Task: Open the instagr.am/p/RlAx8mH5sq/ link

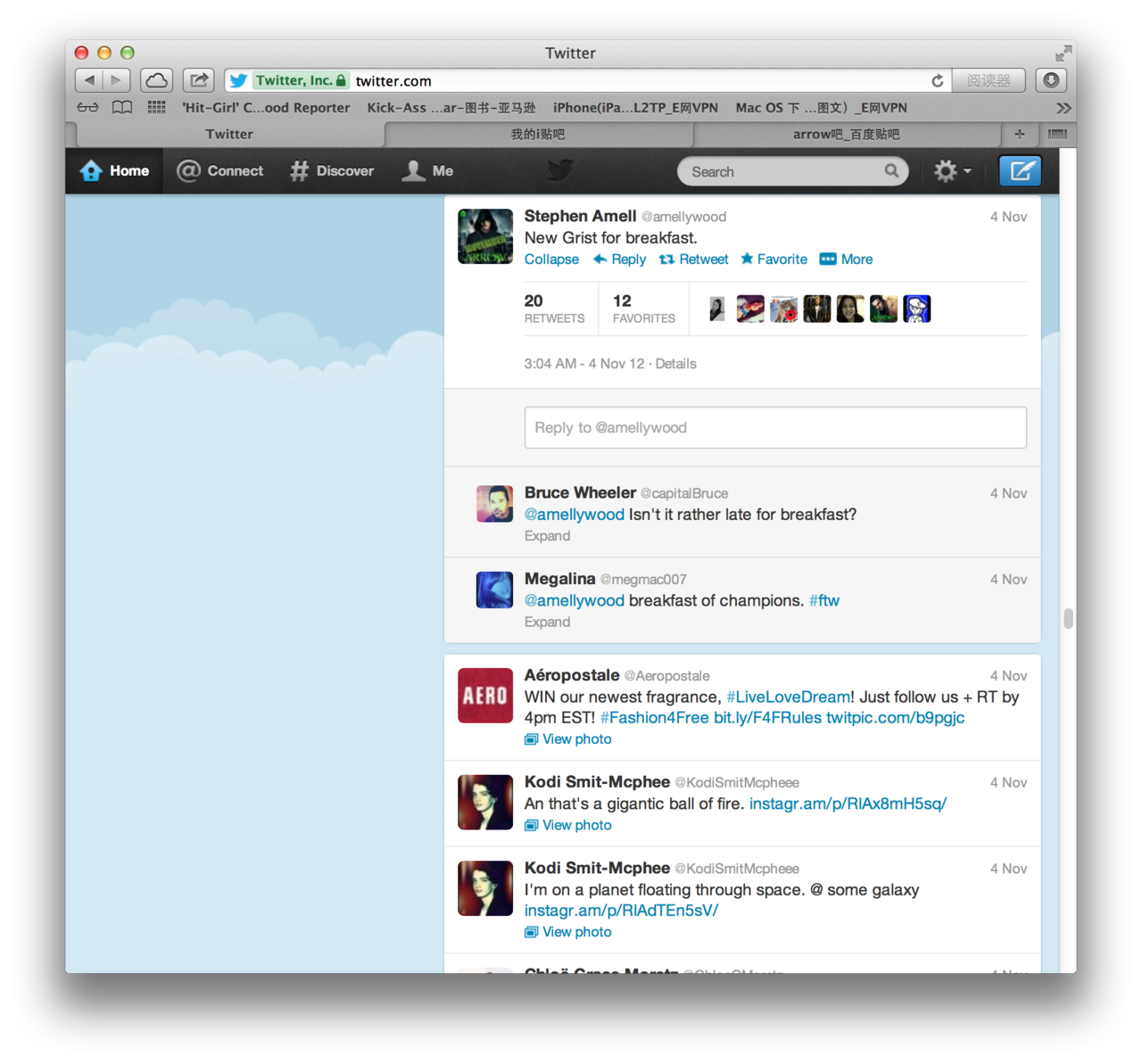Action: (x=848, y=804)
